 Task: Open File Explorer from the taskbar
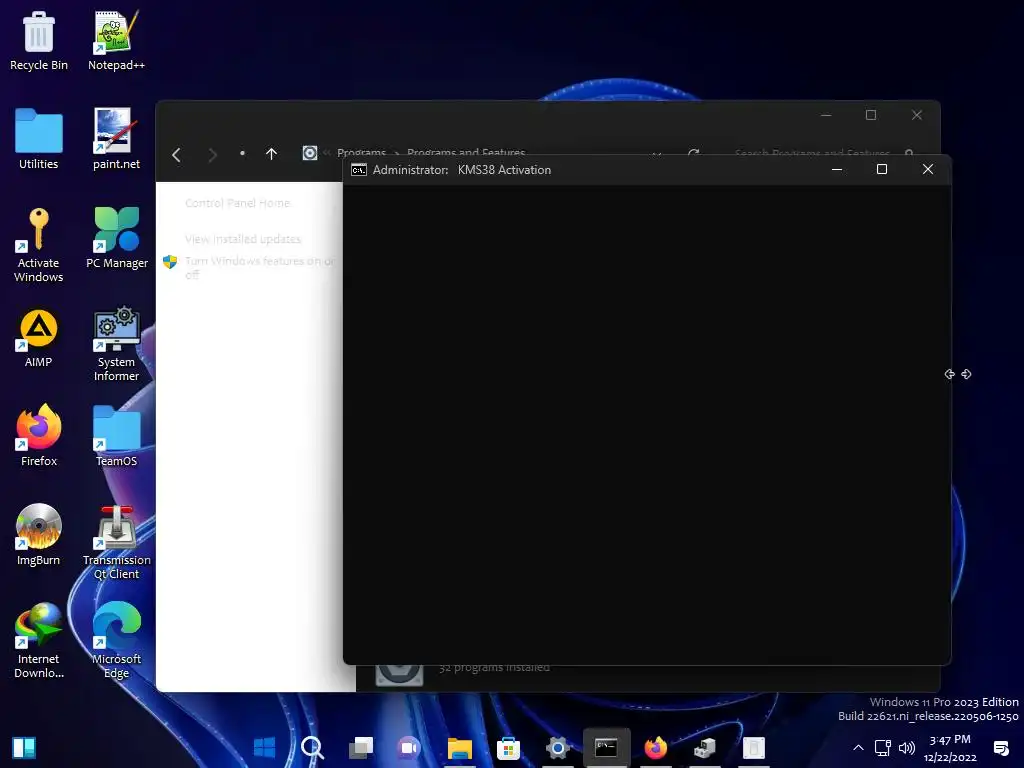click(459, 748)
